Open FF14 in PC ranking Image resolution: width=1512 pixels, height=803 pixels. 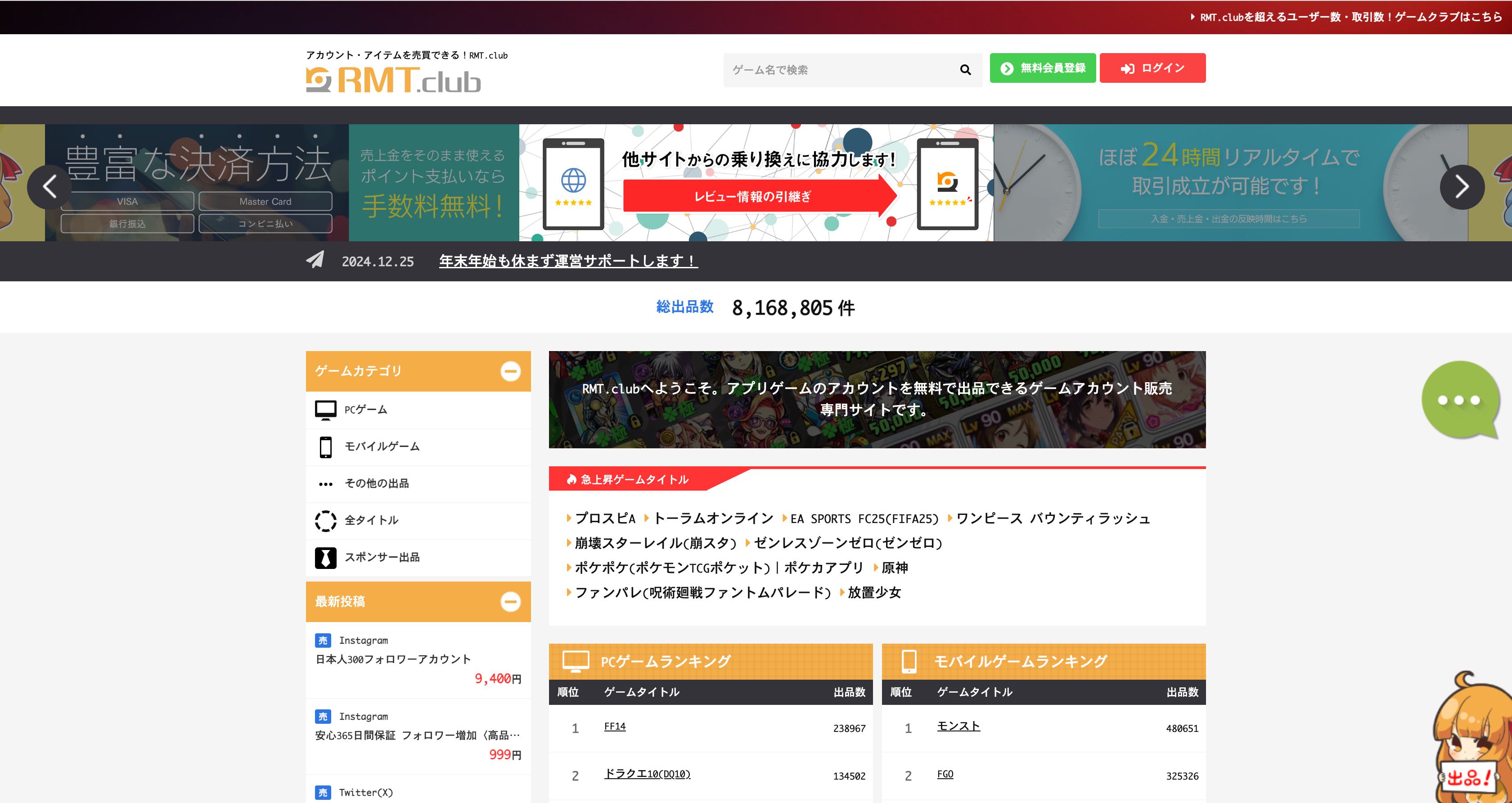615,726
